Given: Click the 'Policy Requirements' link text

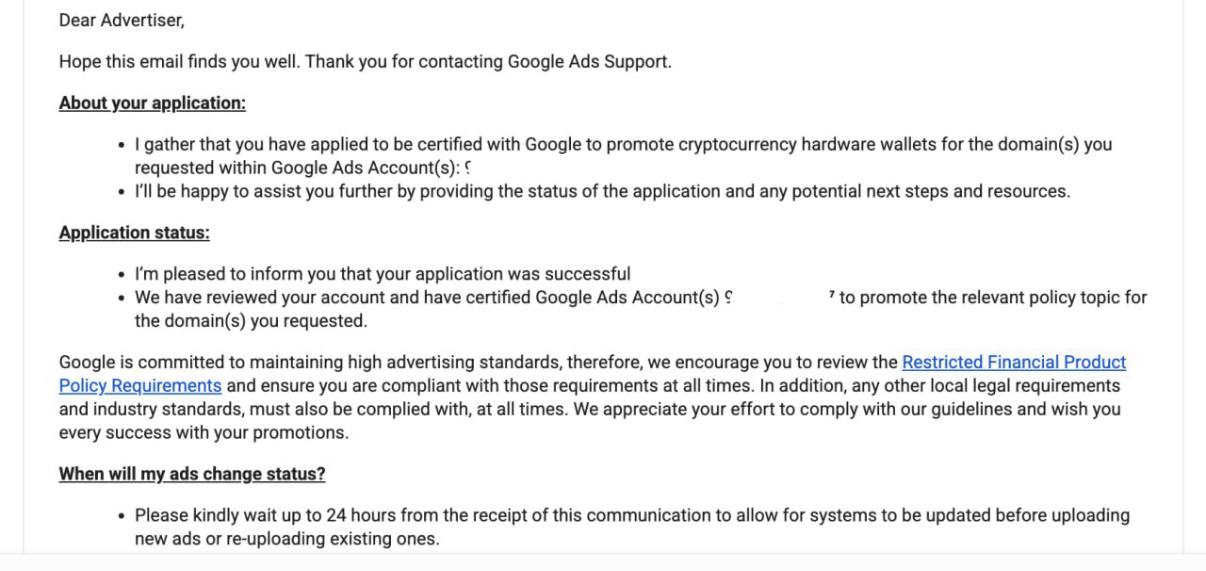Looking at the screenshot, I should click(x=140, y=386).
